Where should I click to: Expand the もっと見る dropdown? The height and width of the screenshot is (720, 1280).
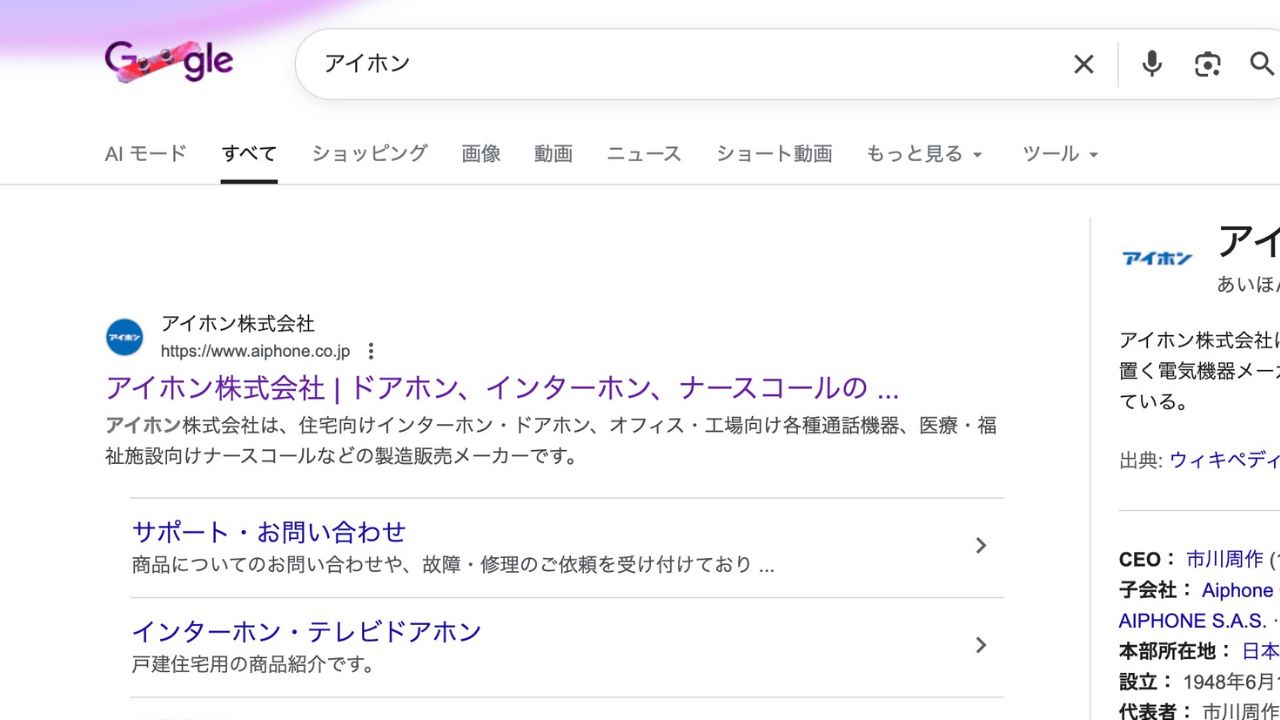point(924,154)
